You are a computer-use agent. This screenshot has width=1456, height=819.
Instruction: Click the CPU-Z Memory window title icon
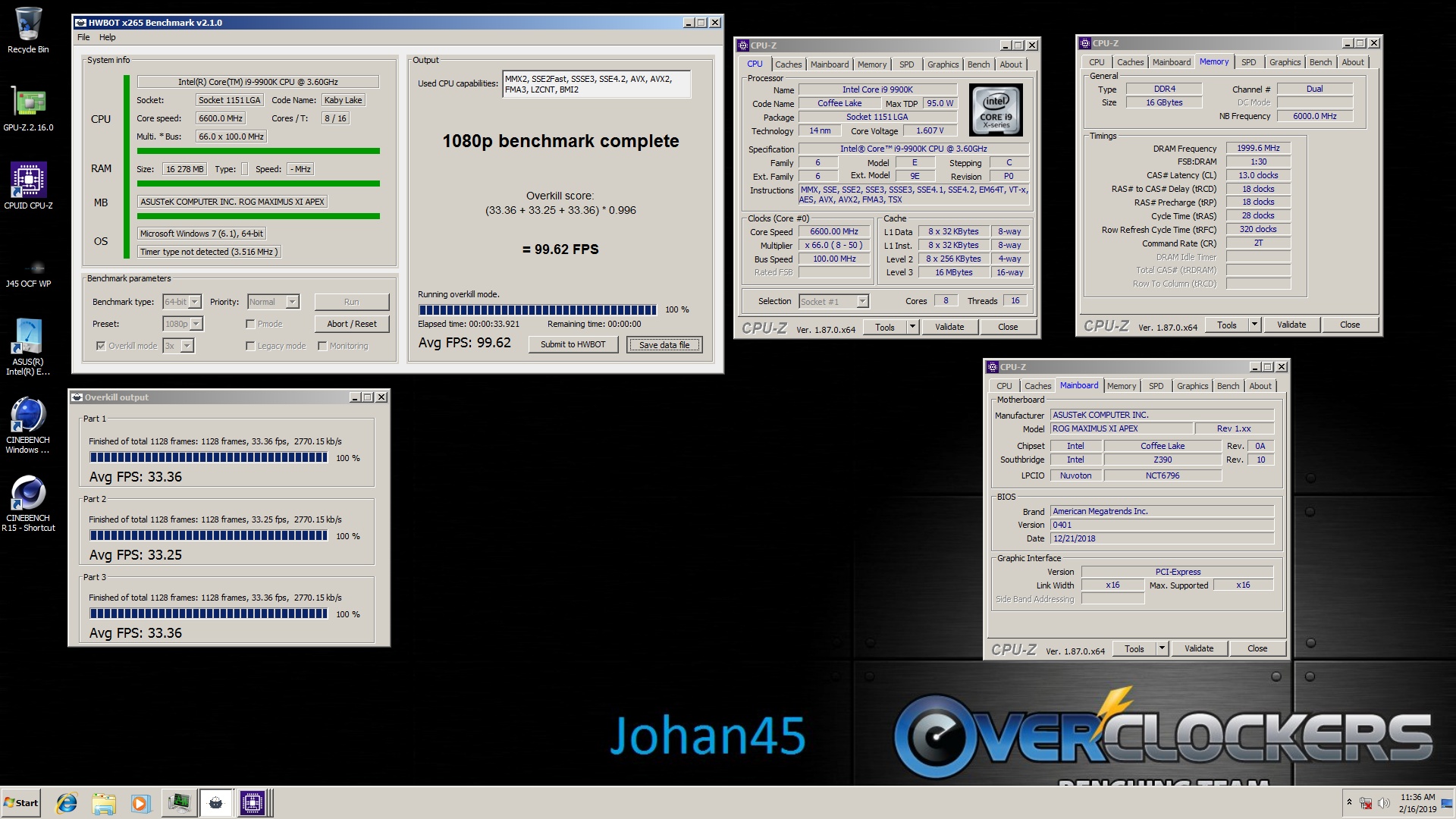[1085, 43]
